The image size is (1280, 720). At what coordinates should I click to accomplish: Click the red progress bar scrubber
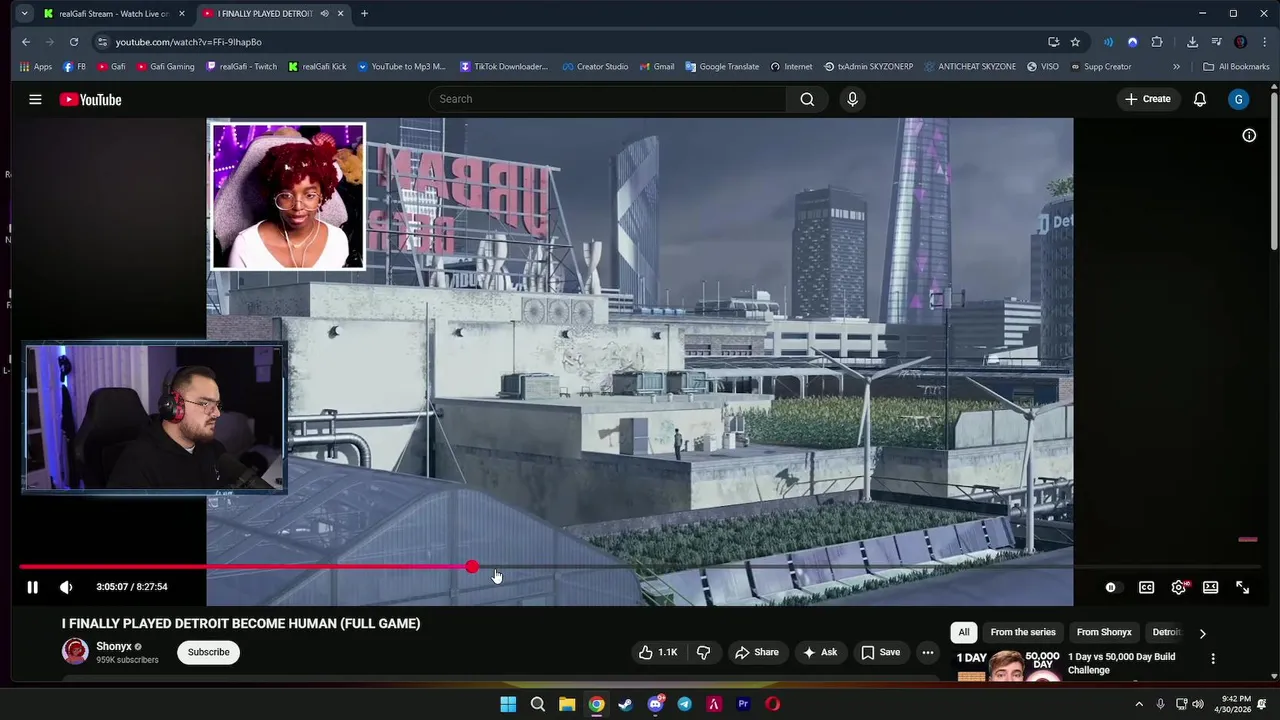pos(472,567)
